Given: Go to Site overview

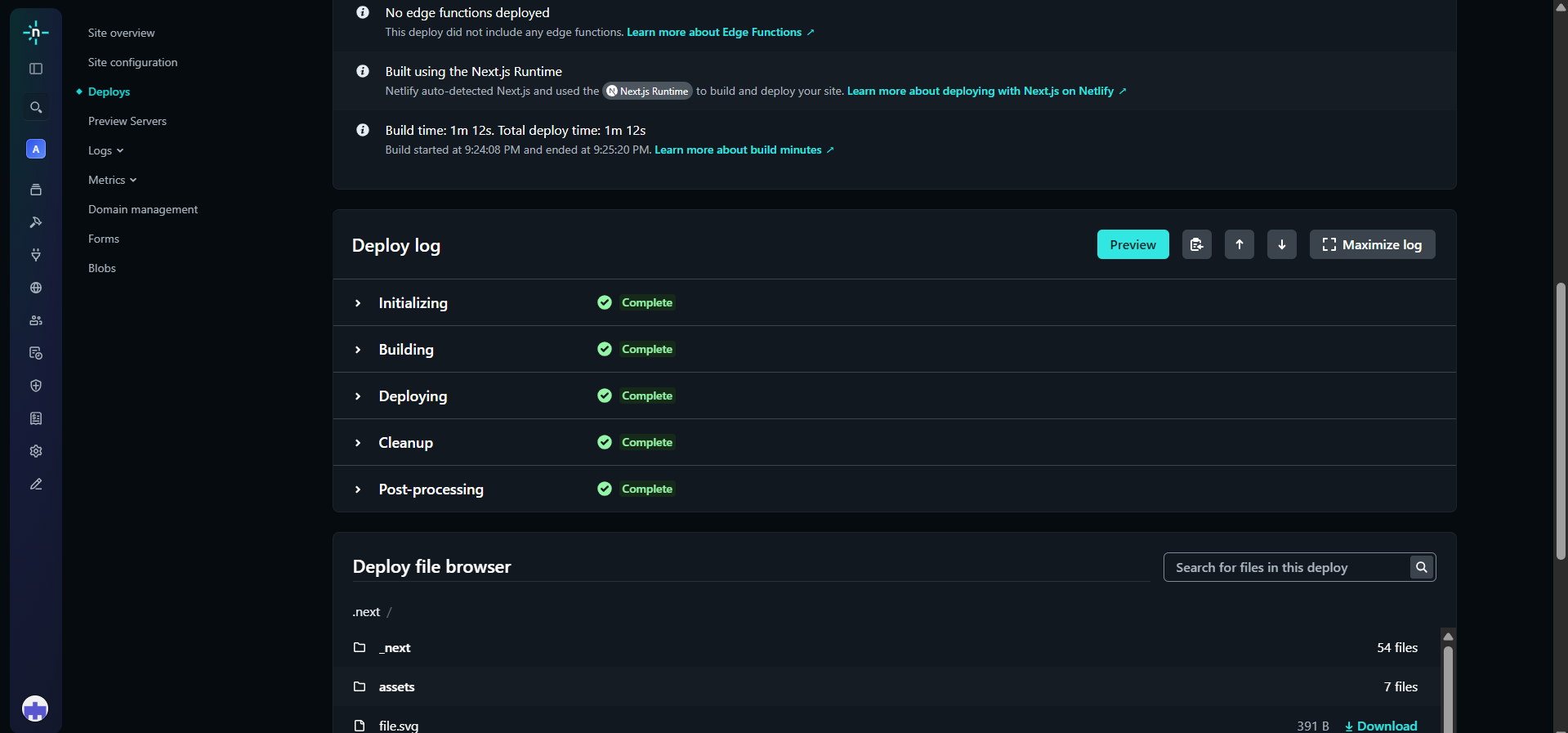Looking at the screenshot, I should 121,33.
